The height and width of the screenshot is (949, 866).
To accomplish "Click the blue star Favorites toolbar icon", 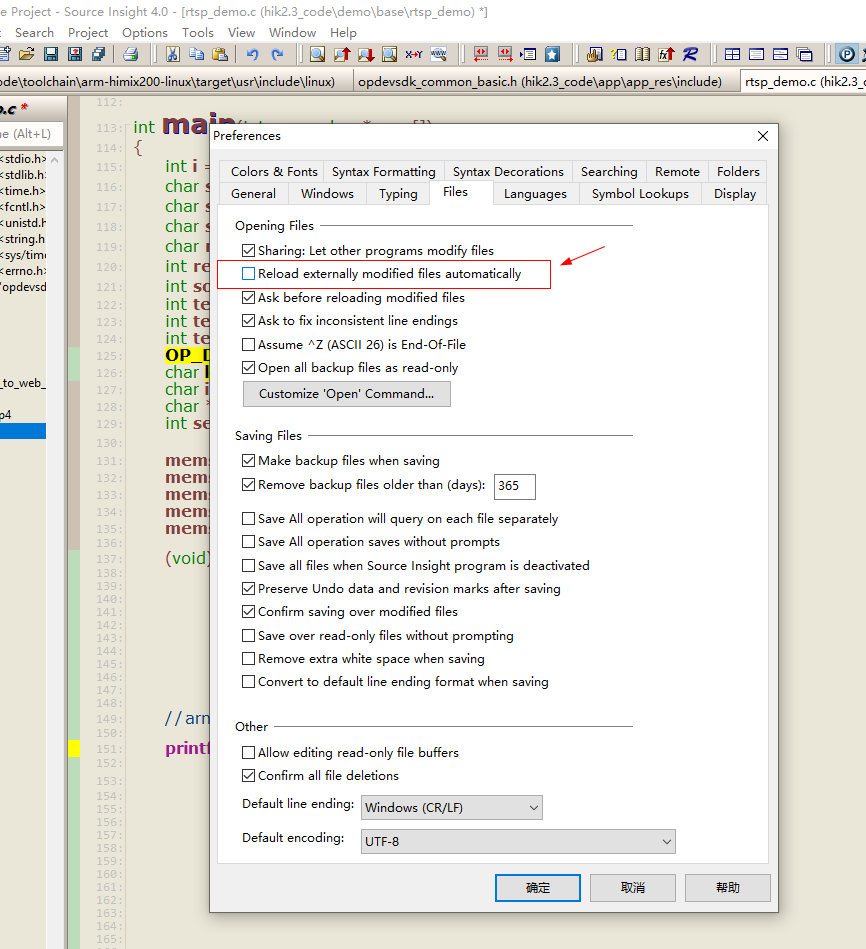I will pyautogui.click(x=552, y=55).
